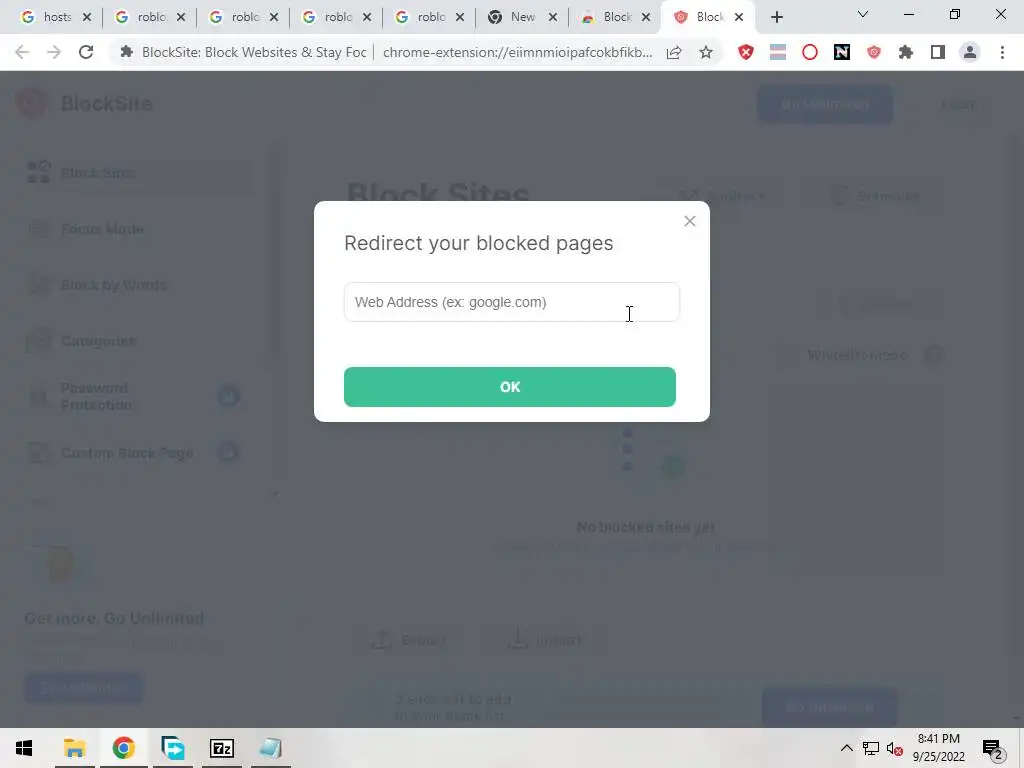
Task: Open the Notion extension icon
Action: (842, 52)
